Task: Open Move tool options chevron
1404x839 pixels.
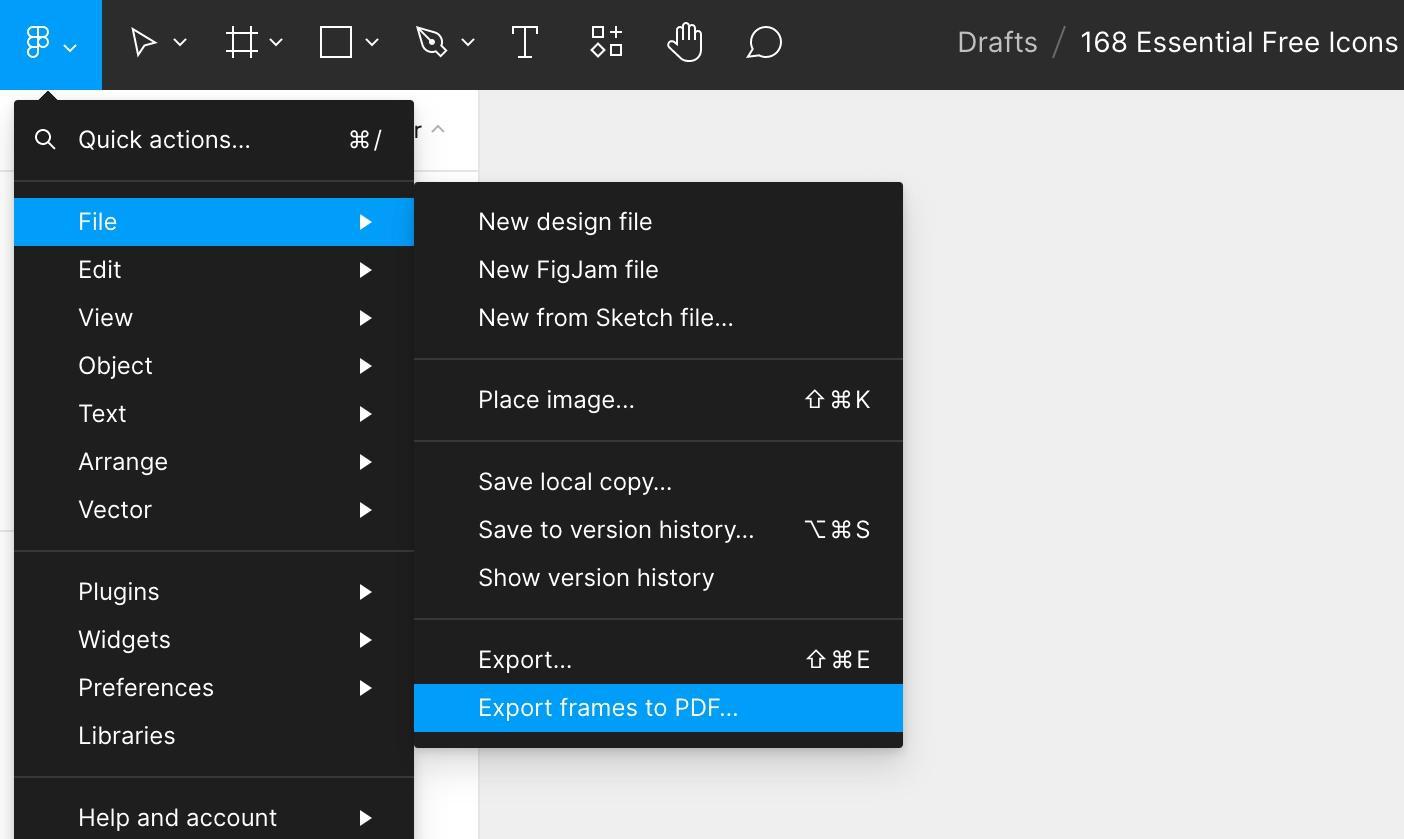Action: [180, 43]
